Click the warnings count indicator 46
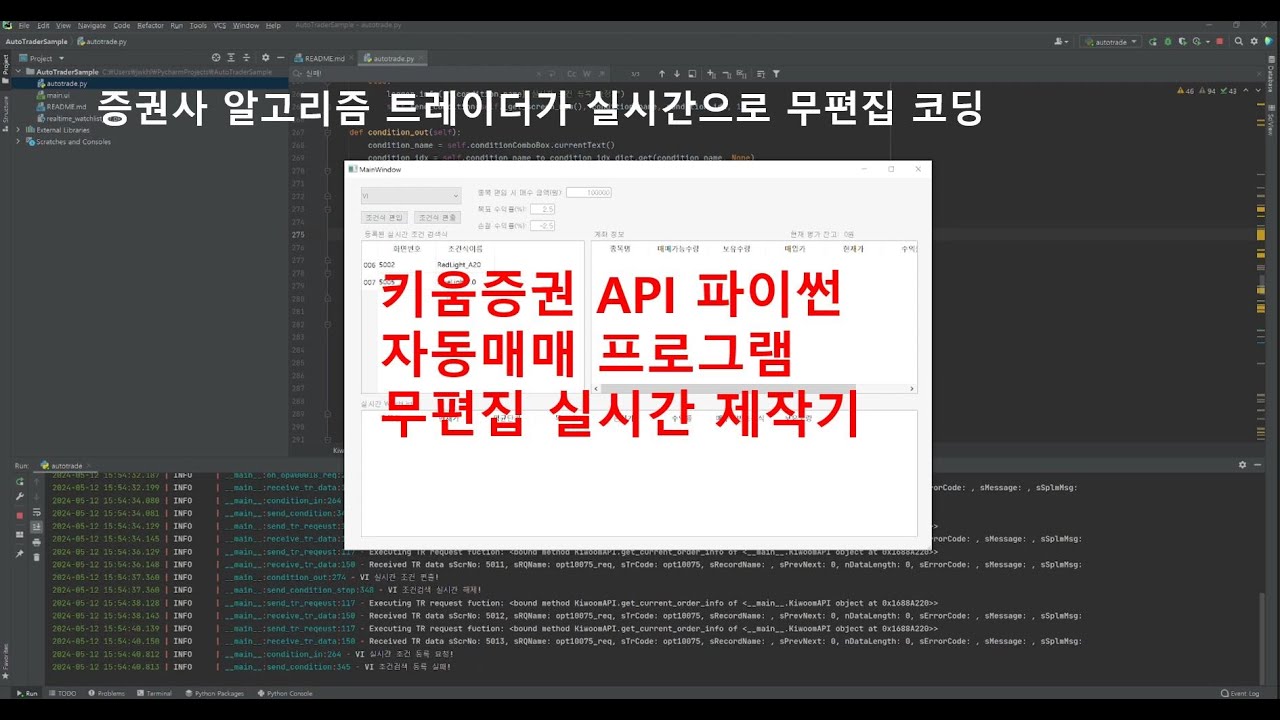This screenshot has height=720, width=1280. [1187, 91]
